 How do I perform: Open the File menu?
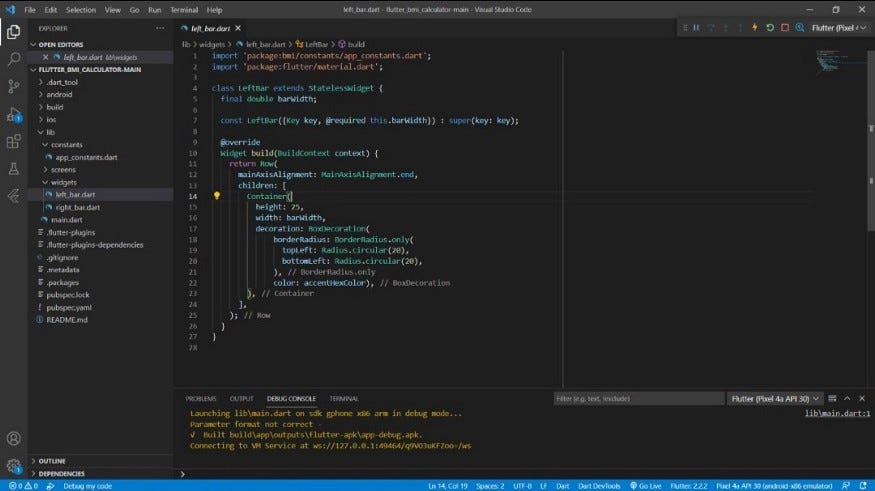30,9
